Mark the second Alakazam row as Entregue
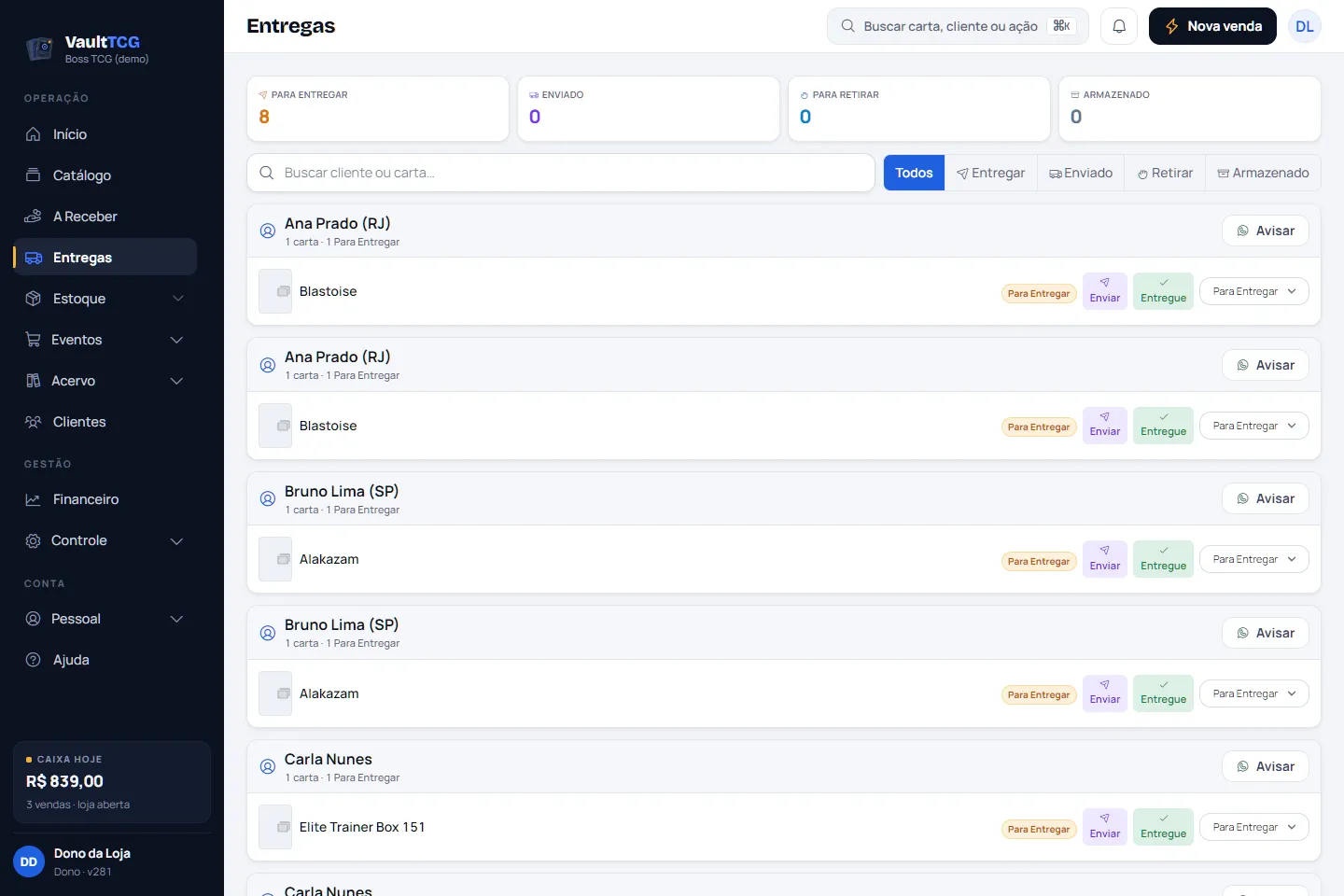Image resolution: width=1344 pixels, height=896 pixels. pos(1163,693)
